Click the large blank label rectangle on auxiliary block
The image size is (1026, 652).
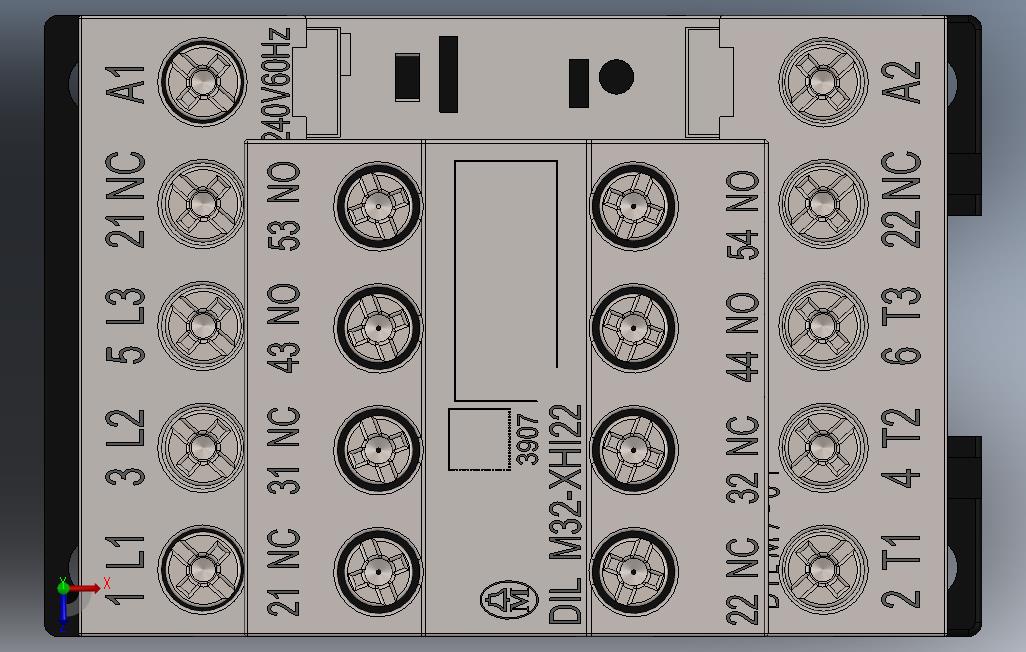tap(506, 280)
